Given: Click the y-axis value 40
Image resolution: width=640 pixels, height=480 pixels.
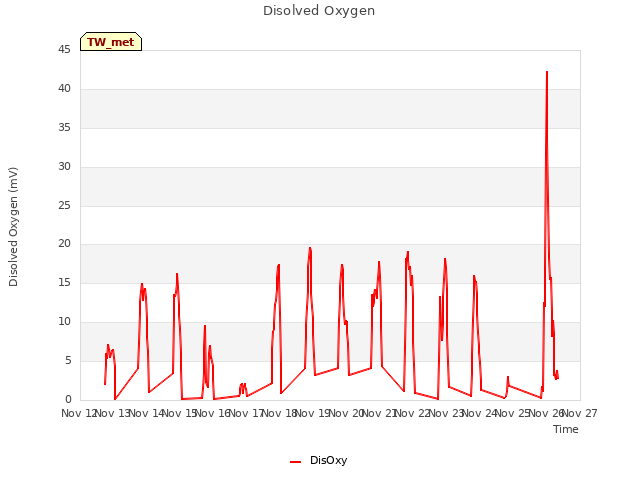Looking at the screenshot, I should pos(64,89).
